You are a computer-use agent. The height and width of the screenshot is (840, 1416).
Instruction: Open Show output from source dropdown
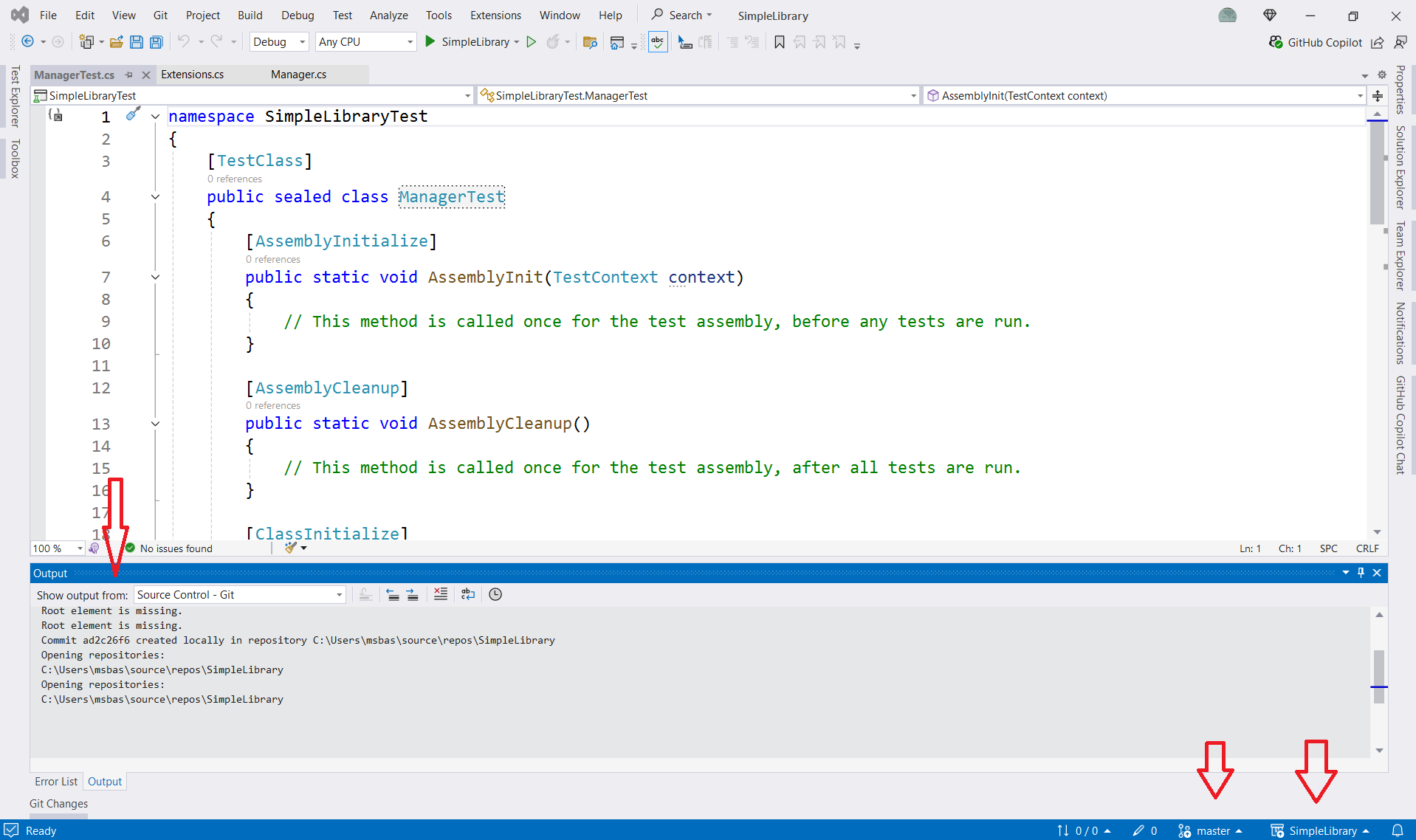(240, 595)
